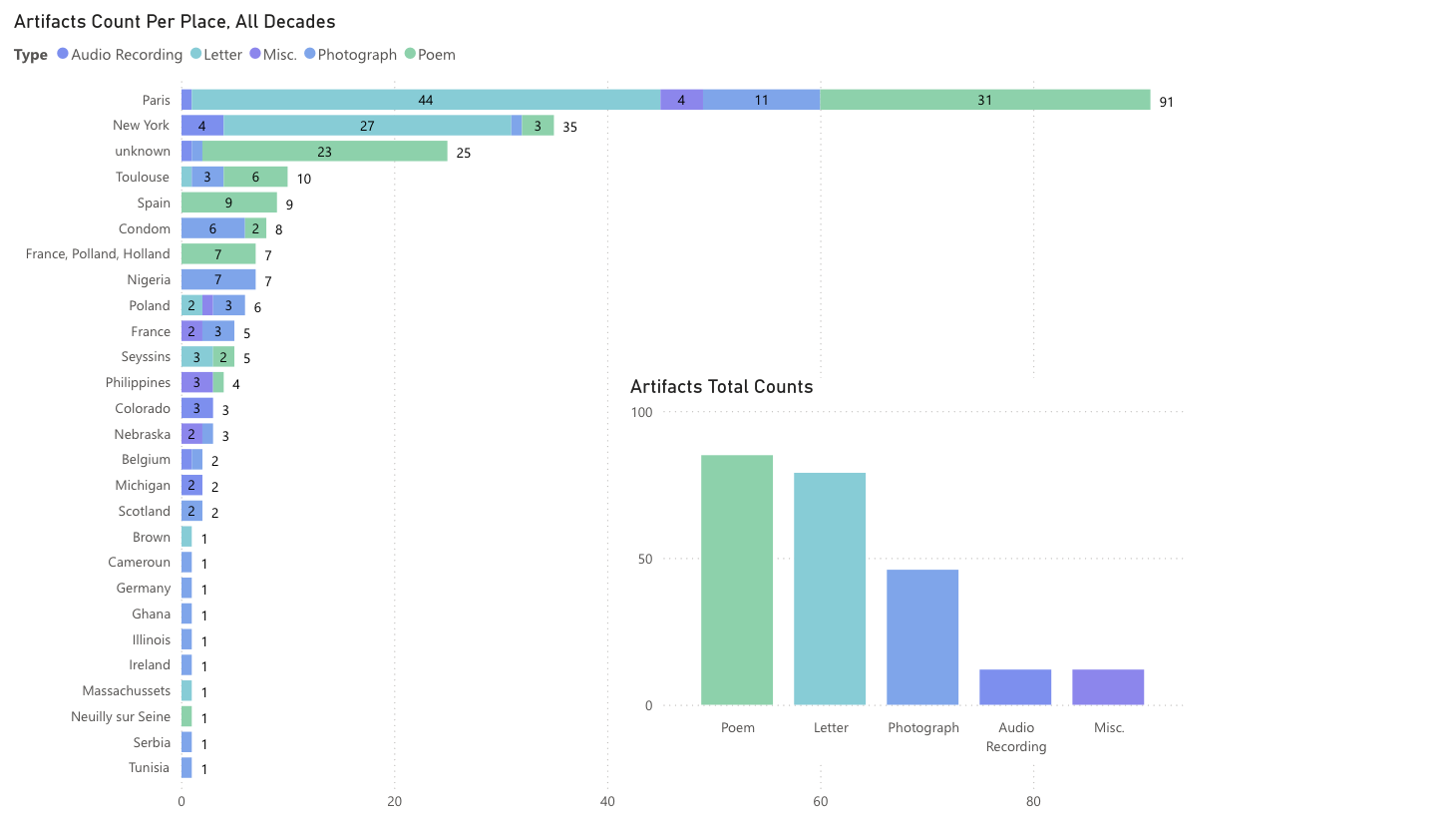Click the Misc. legend color dot
The width and height of the screenshot is (1456, 819).
[x=255, y=54]
